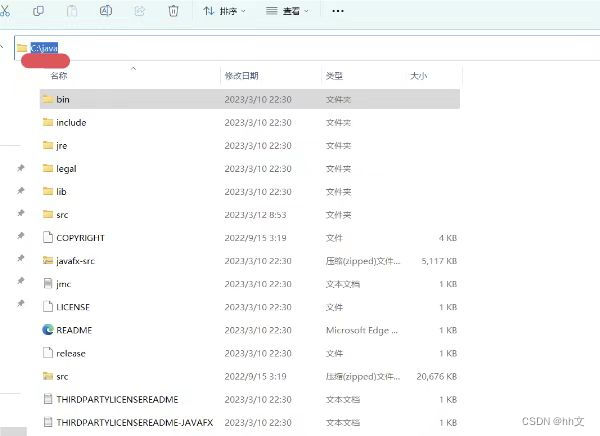Select the lib folder icon
Screen dimensions: 600x436
click(x=48, y=191)
